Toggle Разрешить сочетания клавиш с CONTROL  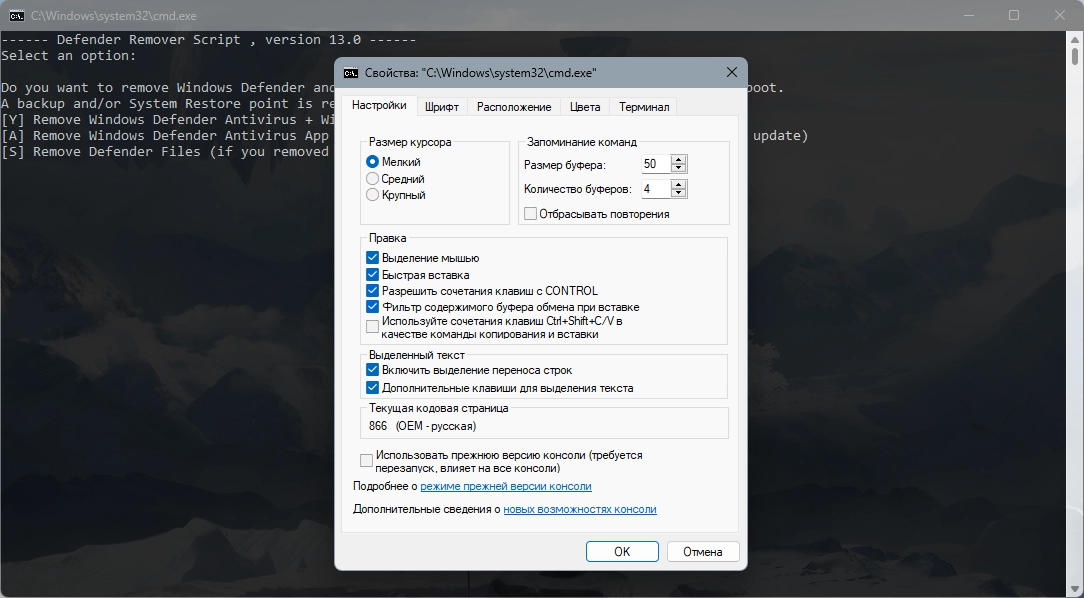tap(372, 290)
